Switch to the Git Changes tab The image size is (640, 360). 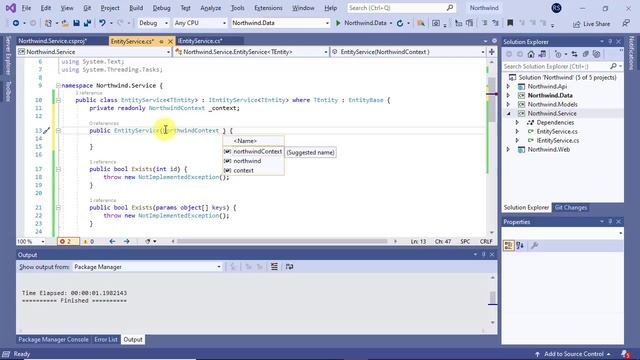(x=571, y=207)
